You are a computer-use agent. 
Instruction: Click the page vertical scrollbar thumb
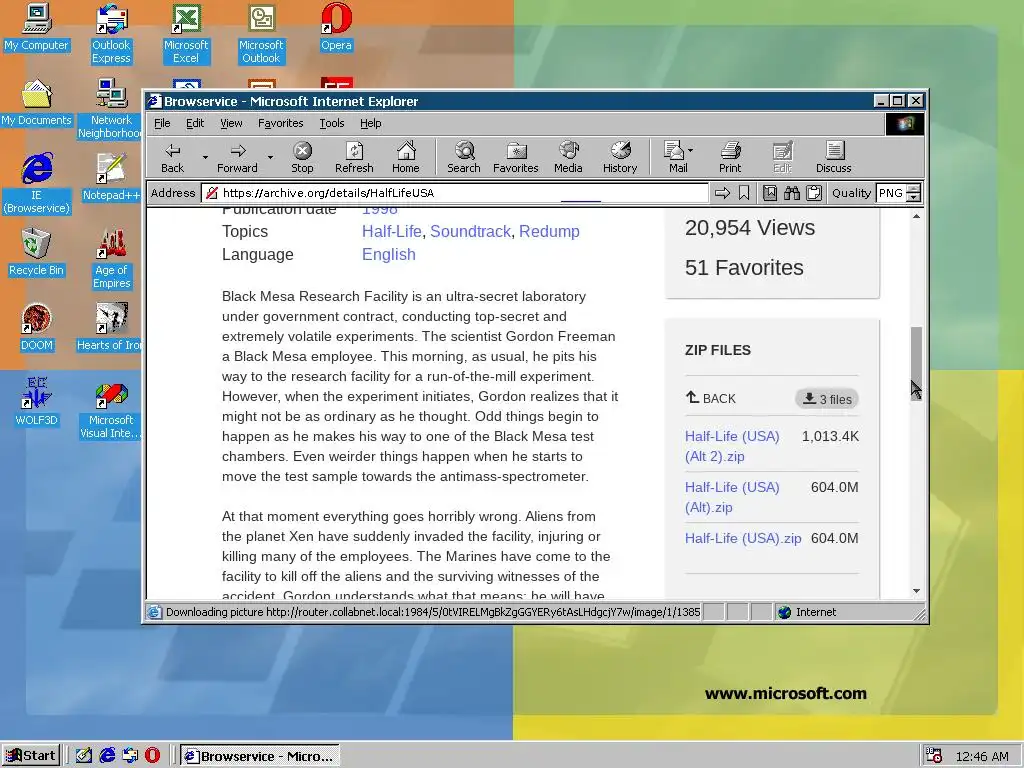[x=916, y=362]
